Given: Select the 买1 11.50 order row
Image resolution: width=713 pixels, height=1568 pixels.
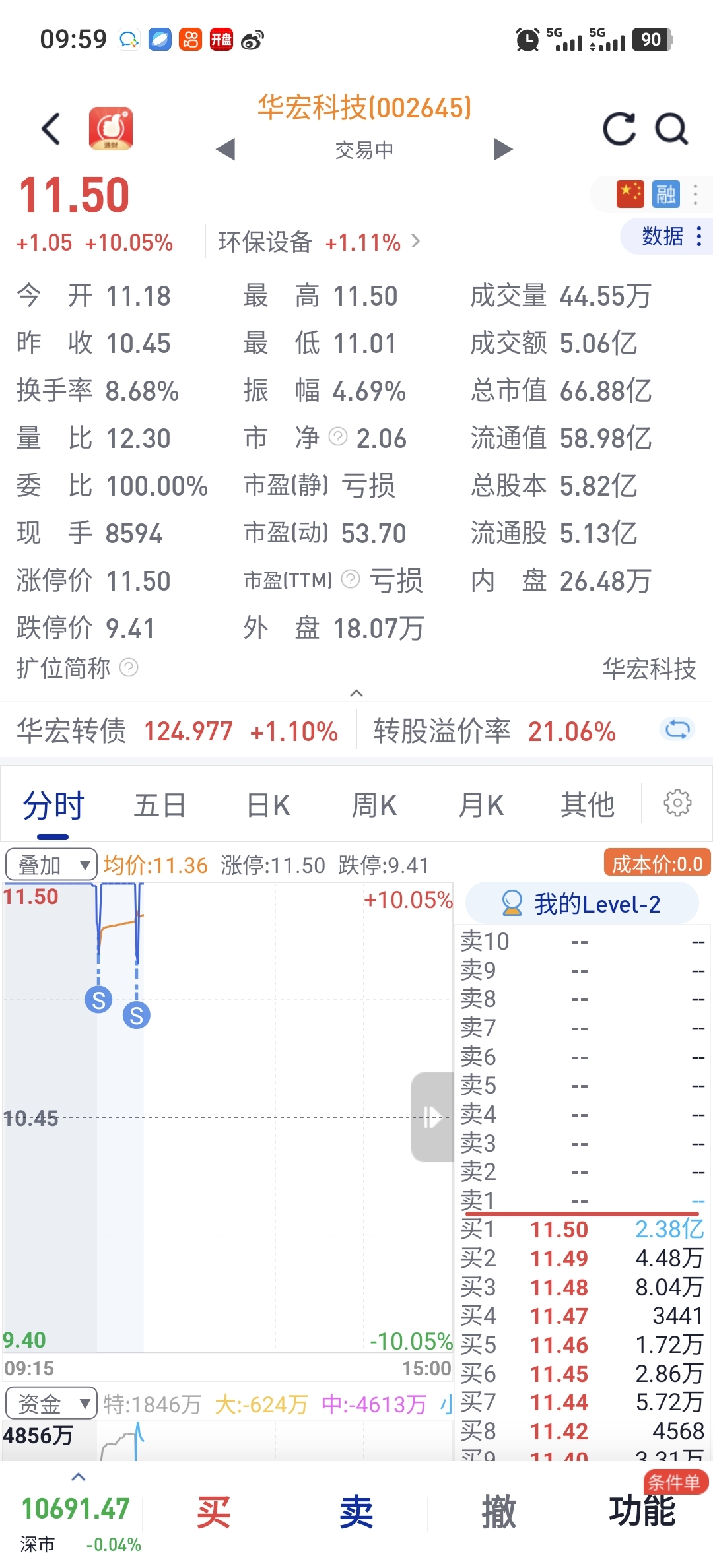Looking at the screenshot, I should [x=582, y=1229].
